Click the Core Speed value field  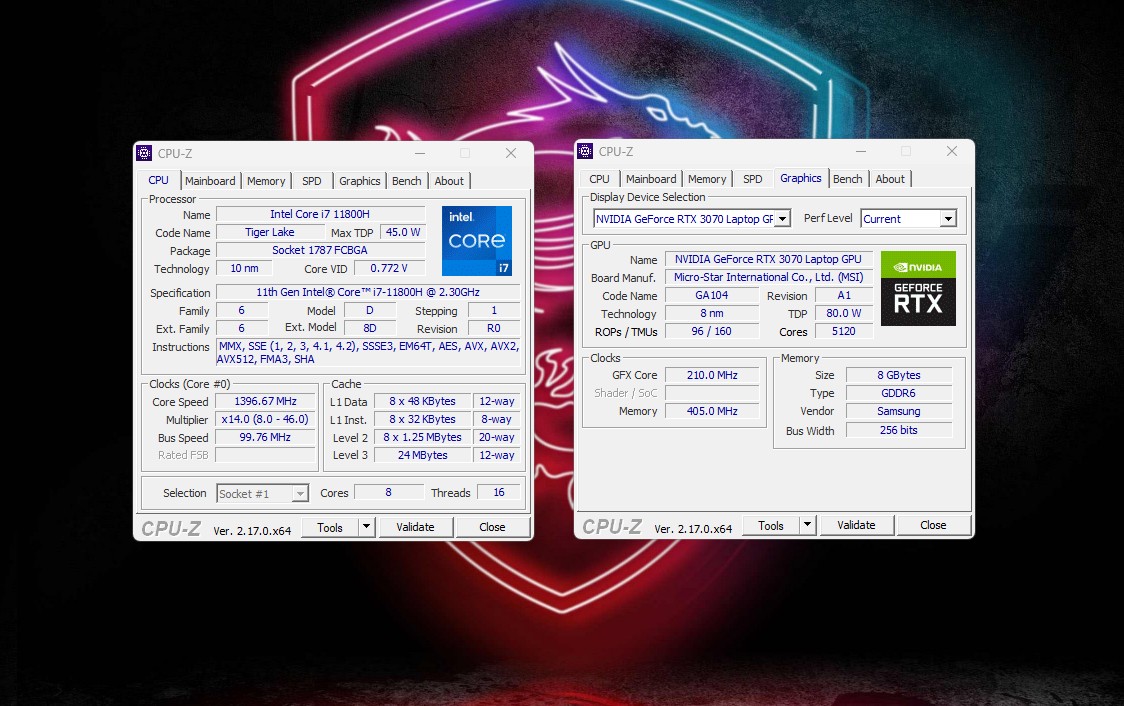[264, 401]
